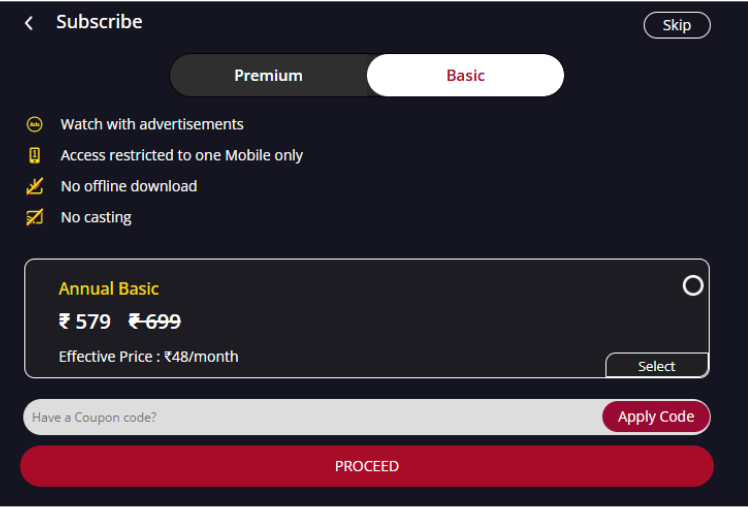Switch to the Basic tab
The width and height of the screenshot is (748, 507).
pos(465,75)
